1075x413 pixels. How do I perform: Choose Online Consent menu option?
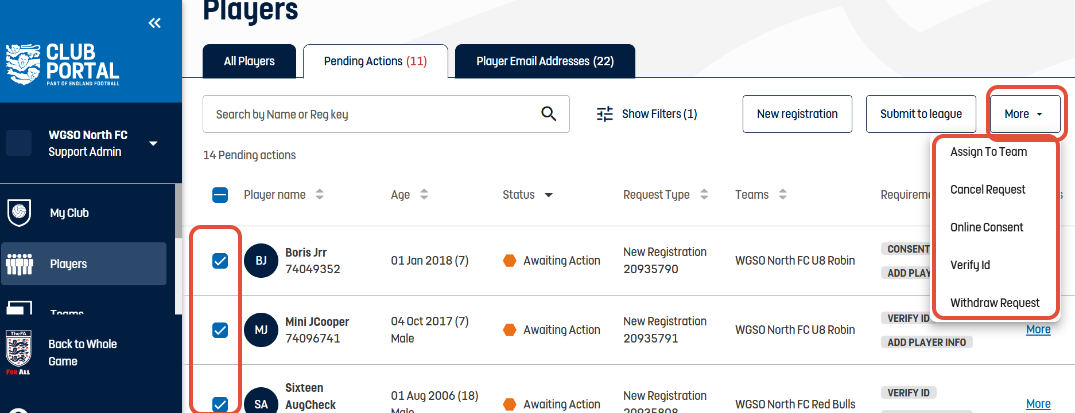click(987, 227)
